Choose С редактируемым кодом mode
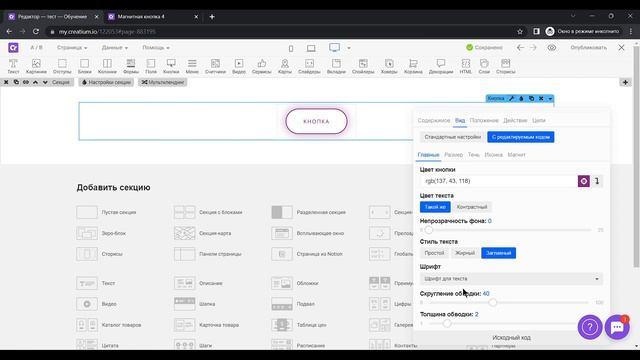640x360 pixels. point(521,137)
